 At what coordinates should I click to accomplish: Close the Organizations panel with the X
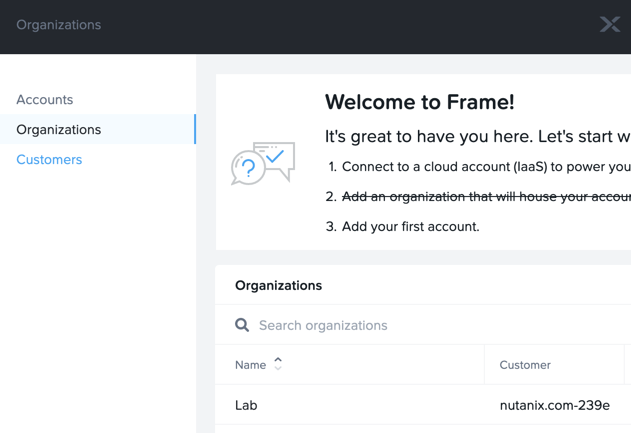(610, 25)
